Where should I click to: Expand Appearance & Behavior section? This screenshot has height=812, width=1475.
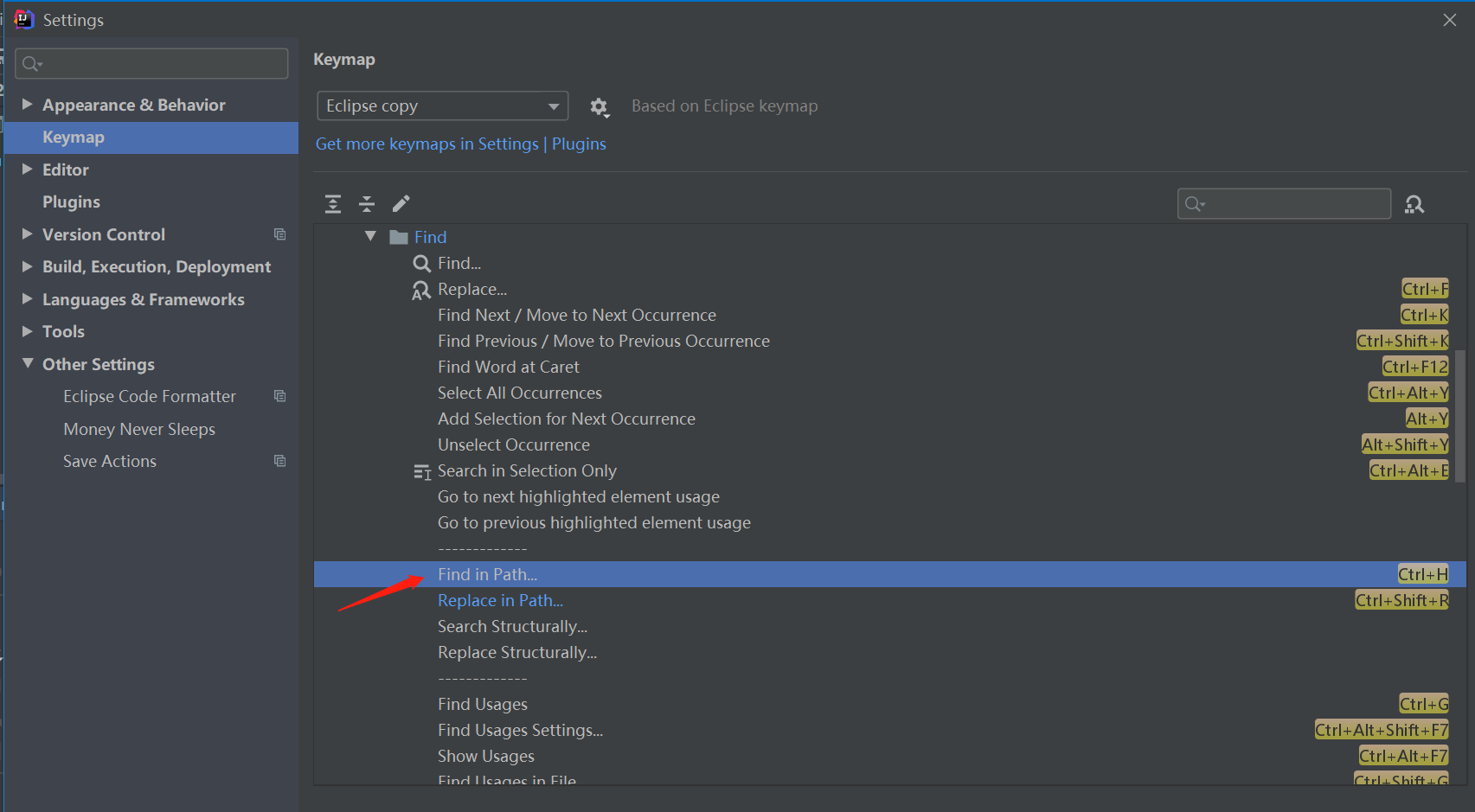(27, 104)
